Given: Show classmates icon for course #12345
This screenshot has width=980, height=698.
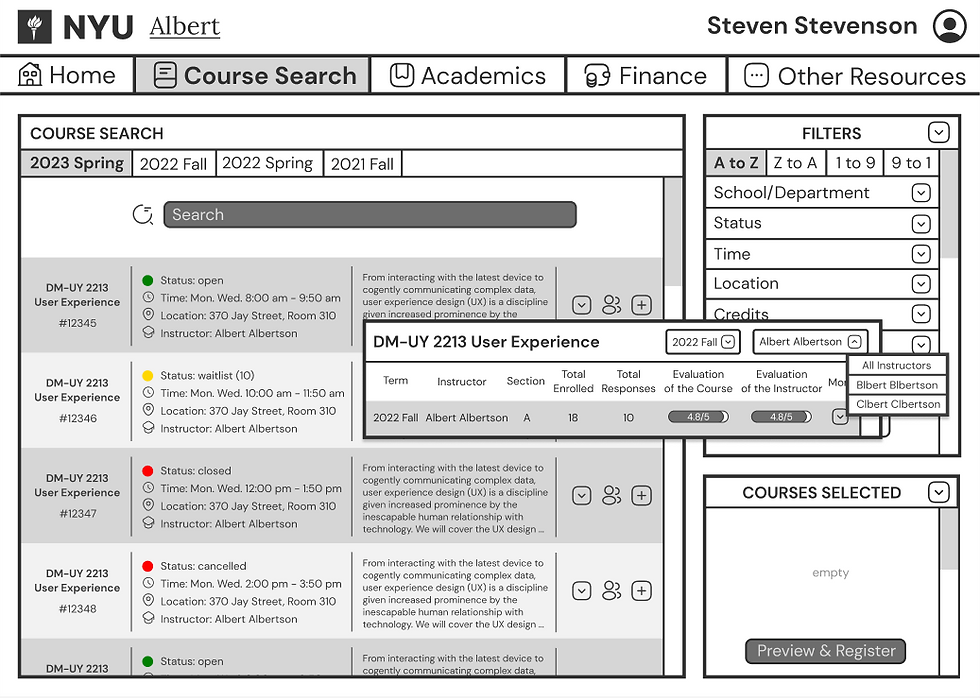Looking at the screenshot, I should click(612, 305).
